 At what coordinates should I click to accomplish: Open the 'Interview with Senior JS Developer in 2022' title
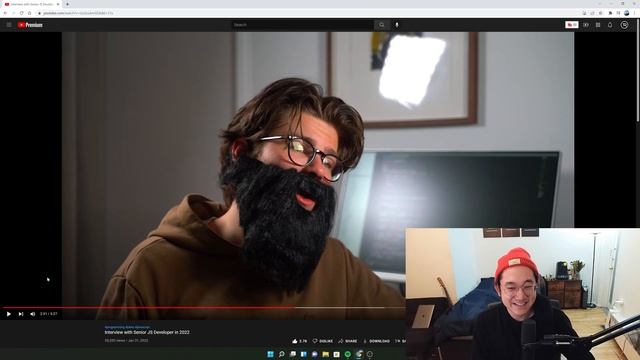pyautogui.click(x=147, y=332)
